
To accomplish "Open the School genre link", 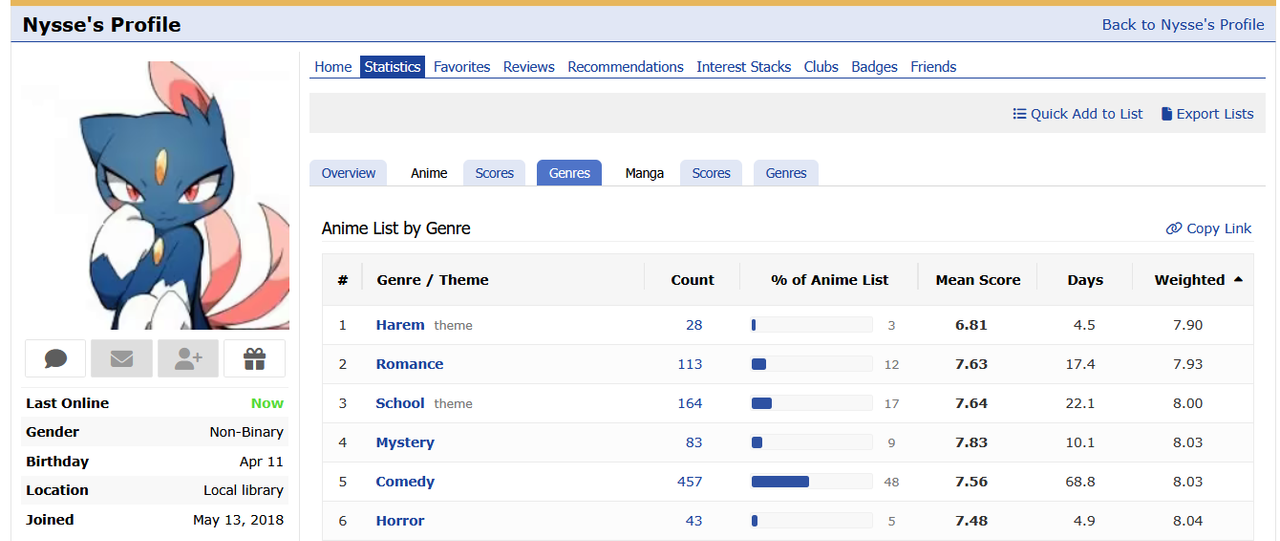I will 400,403.
